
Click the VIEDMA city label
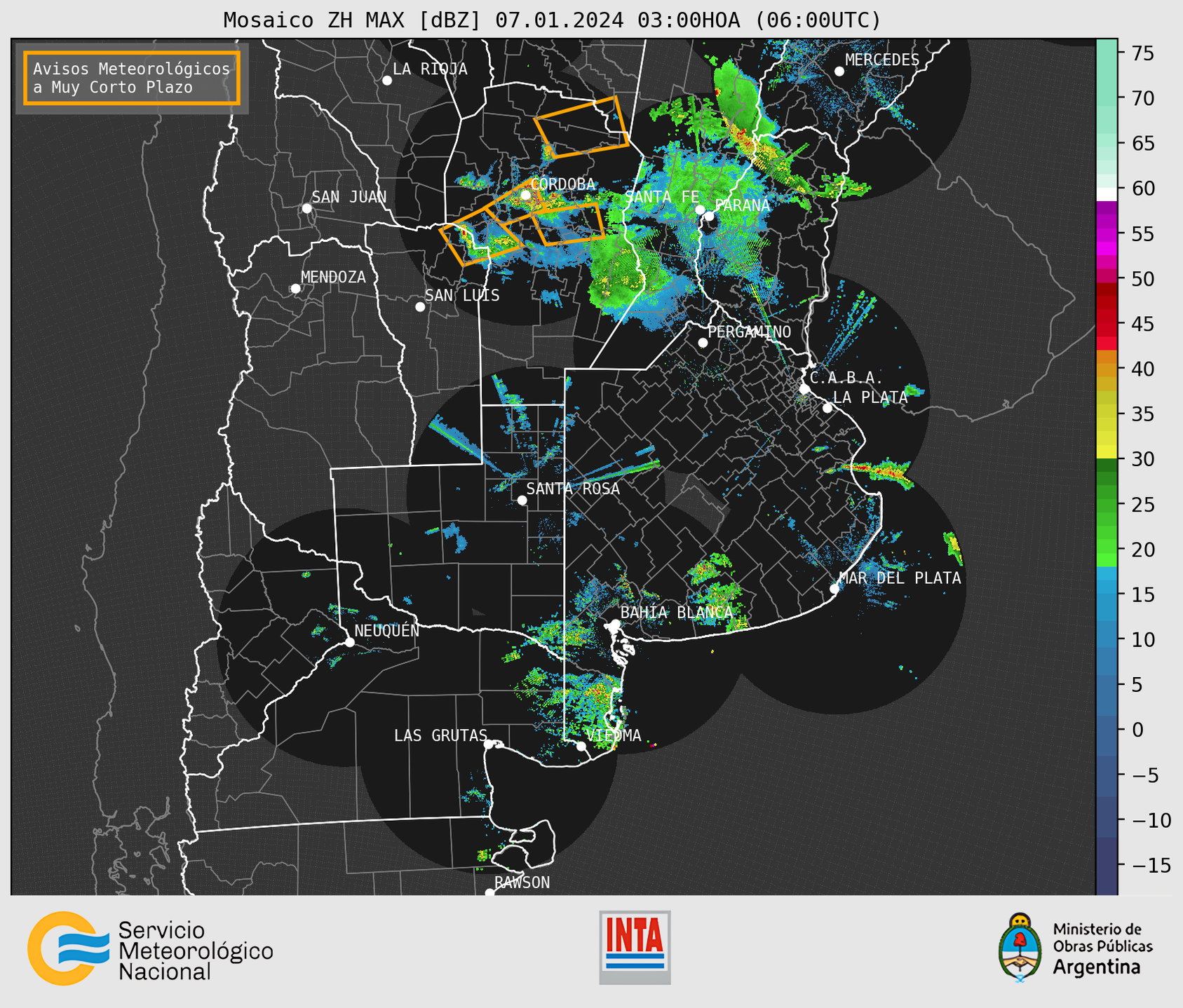point(614,735)
